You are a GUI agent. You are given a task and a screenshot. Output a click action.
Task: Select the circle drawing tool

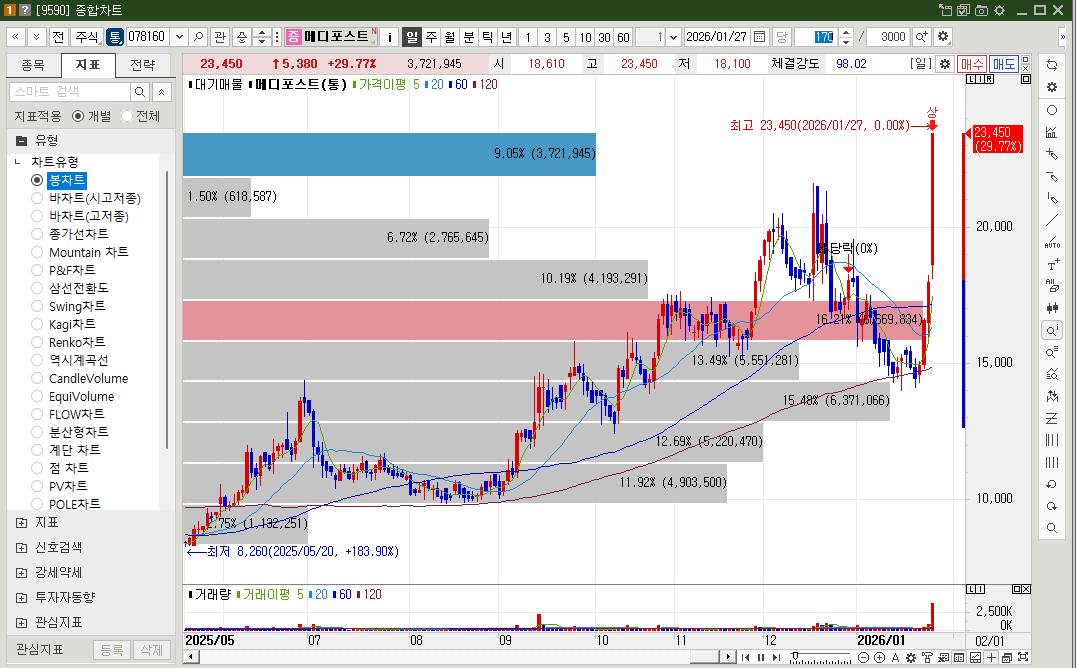1052,110
